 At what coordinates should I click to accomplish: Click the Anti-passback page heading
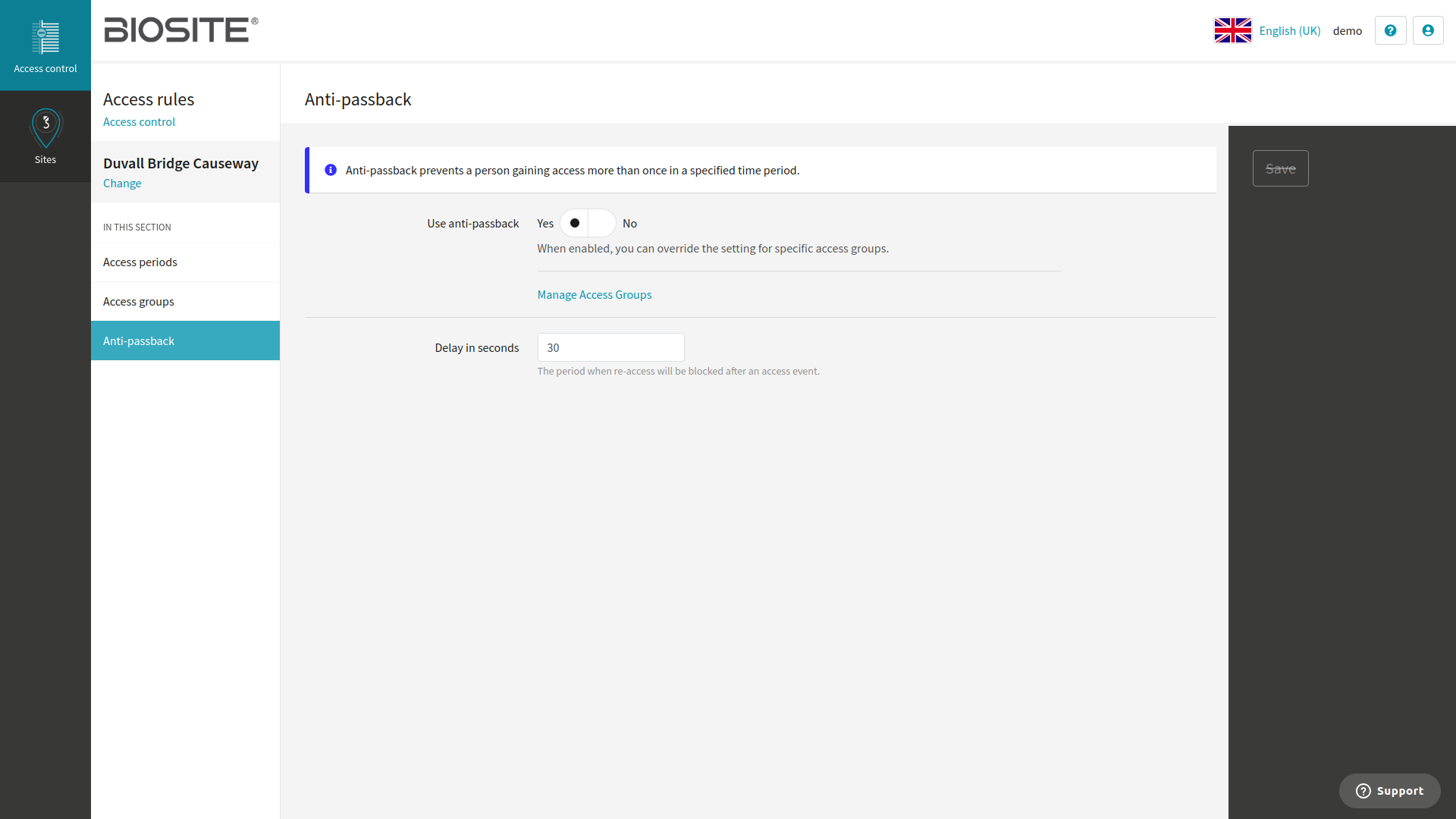click(x=358, y=99)
